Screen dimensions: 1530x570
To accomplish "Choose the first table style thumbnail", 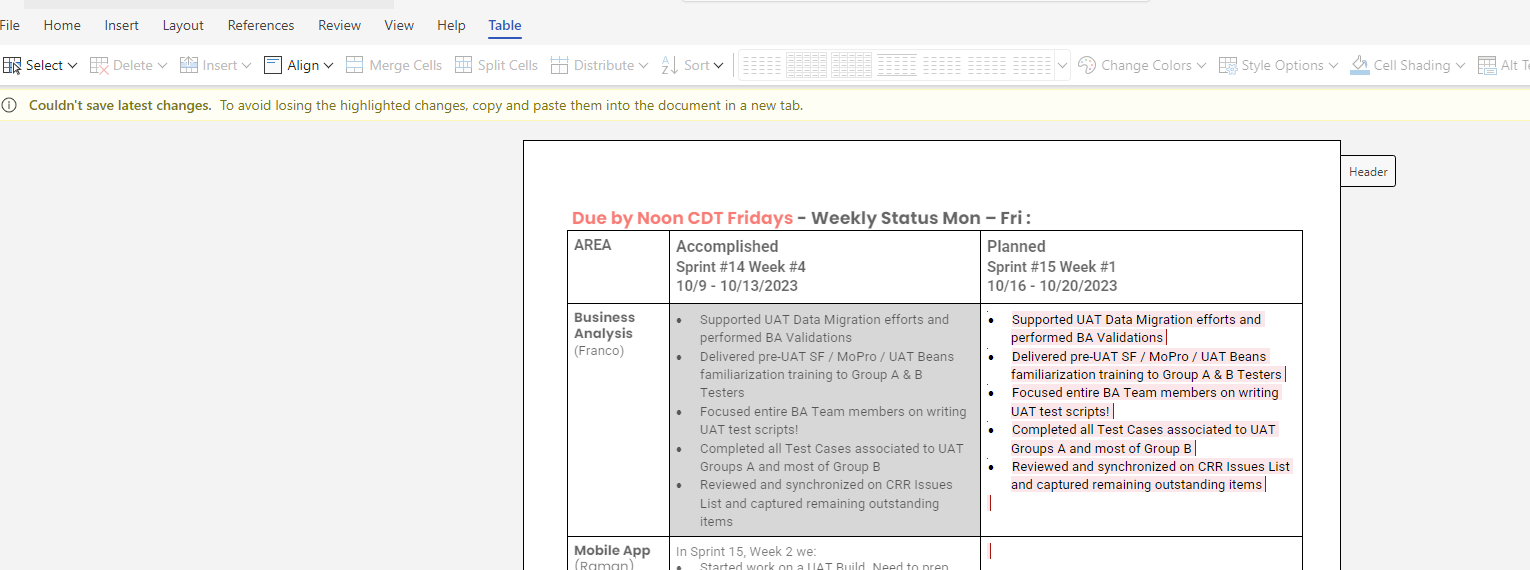I will click(762, 65).
